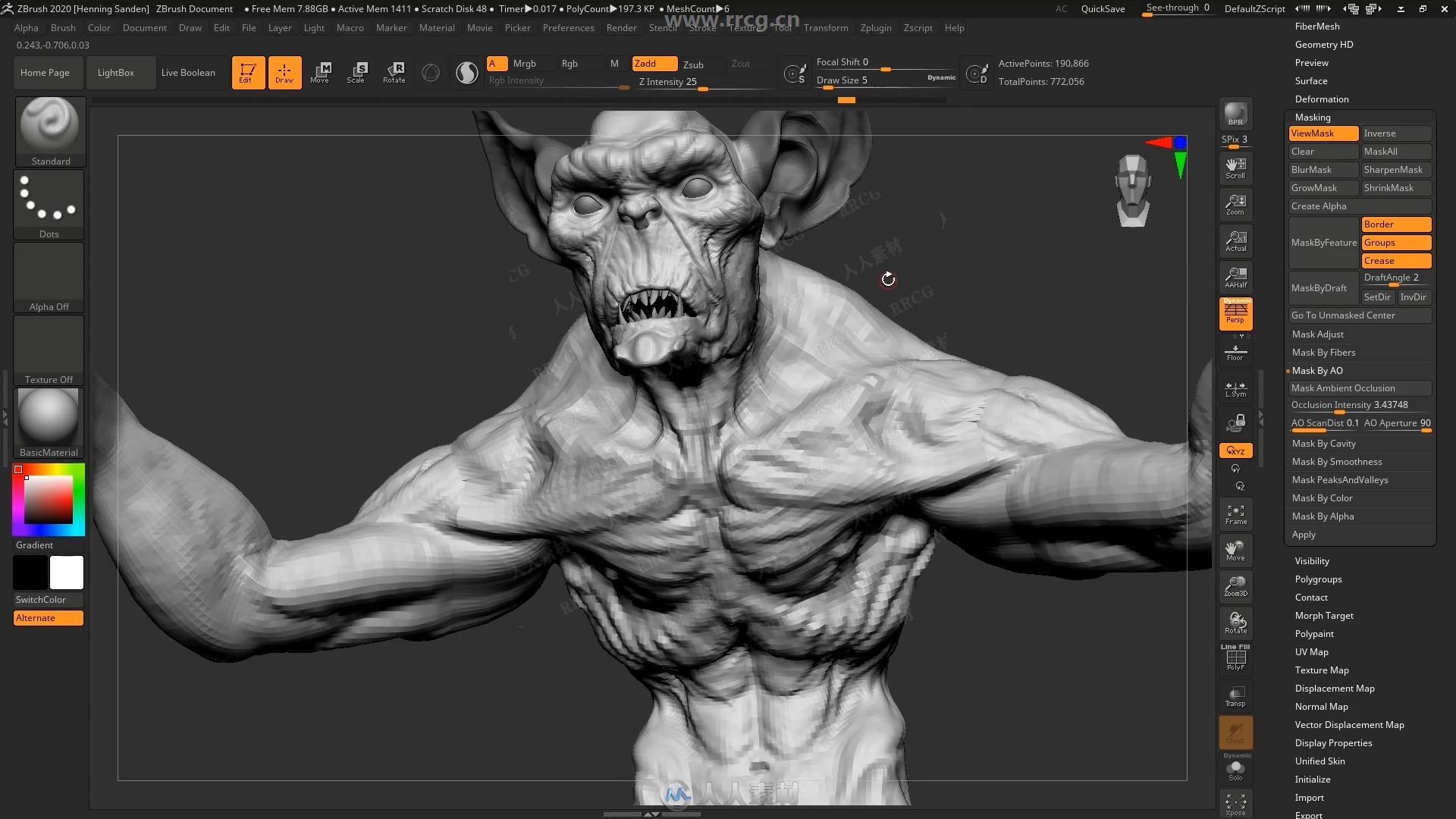The image size is (1456, 819).
Task: Open the Brush menu
Action: tap(63, 28)
